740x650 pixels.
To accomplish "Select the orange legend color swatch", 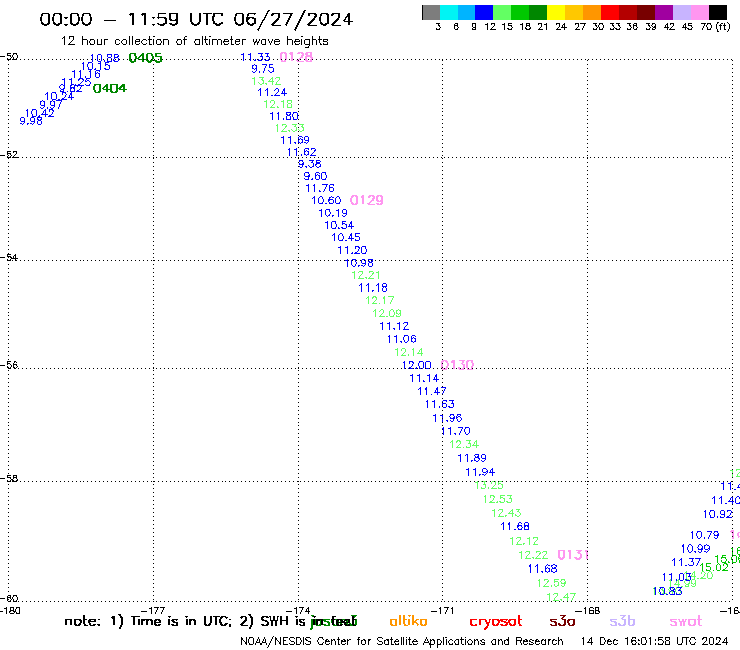I will click(592, 12).
